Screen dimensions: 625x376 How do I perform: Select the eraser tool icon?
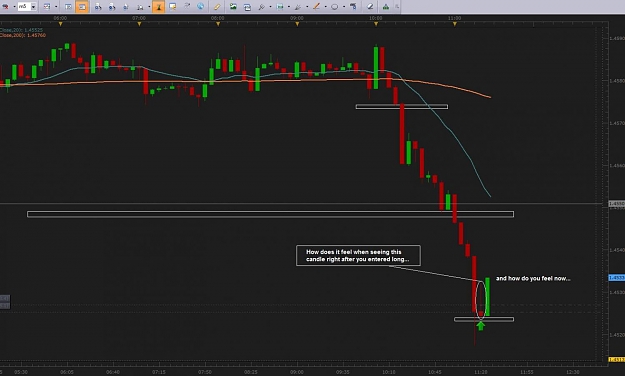[370, 7]
